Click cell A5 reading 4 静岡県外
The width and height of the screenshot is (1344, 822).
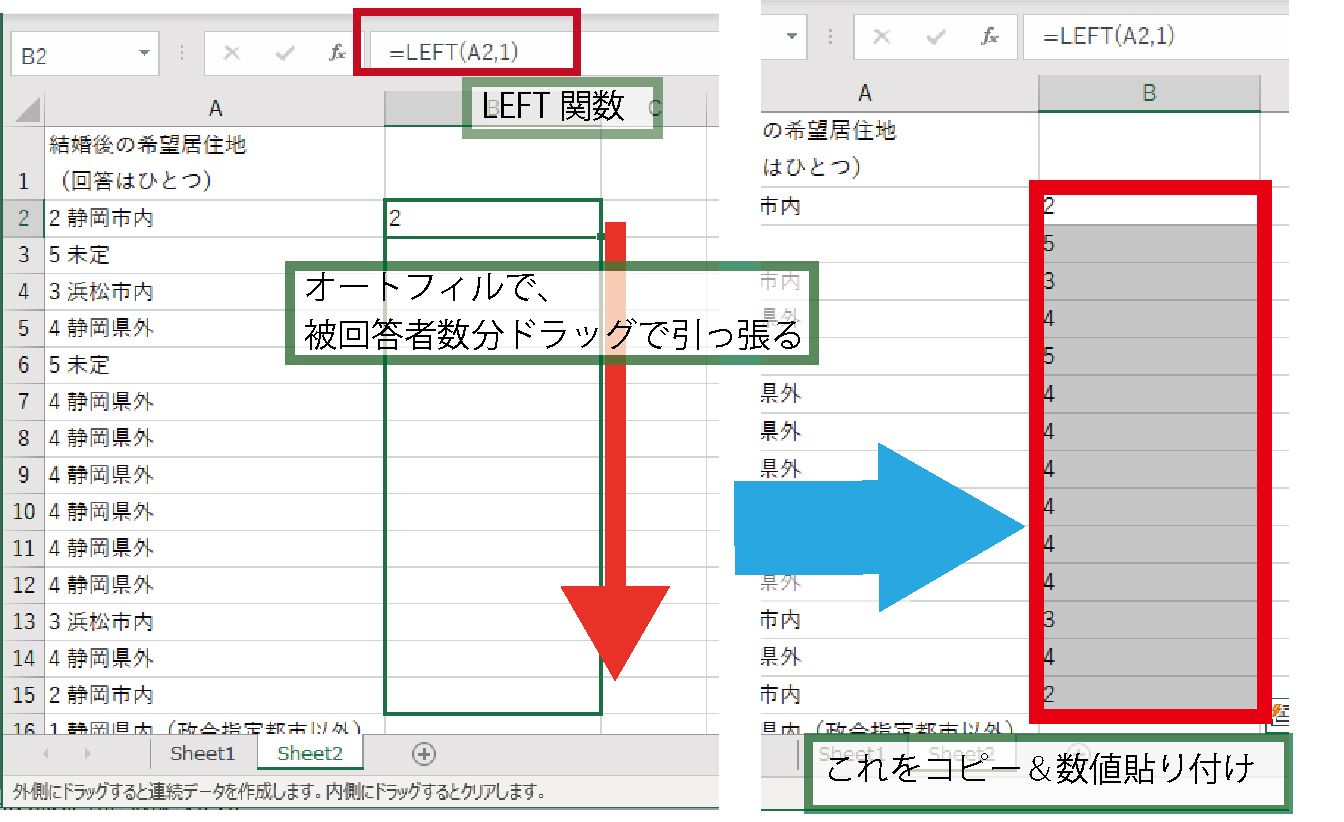coord(214,328)
